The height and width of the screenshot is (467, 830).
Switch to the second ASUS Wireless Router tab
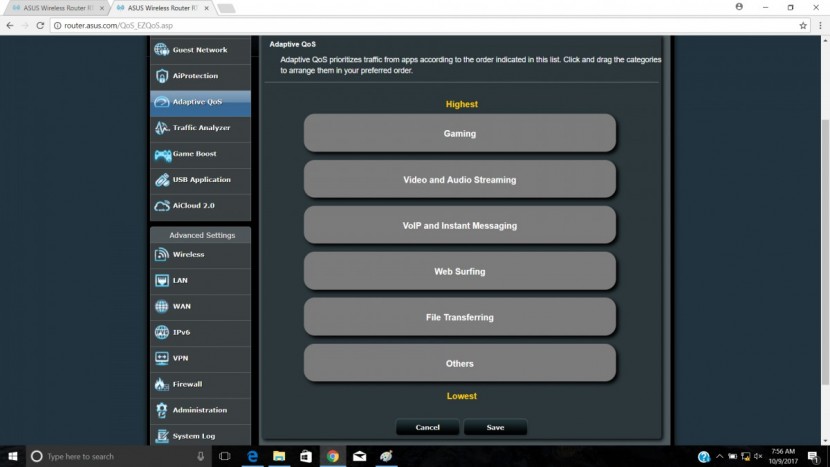(160, 8)
